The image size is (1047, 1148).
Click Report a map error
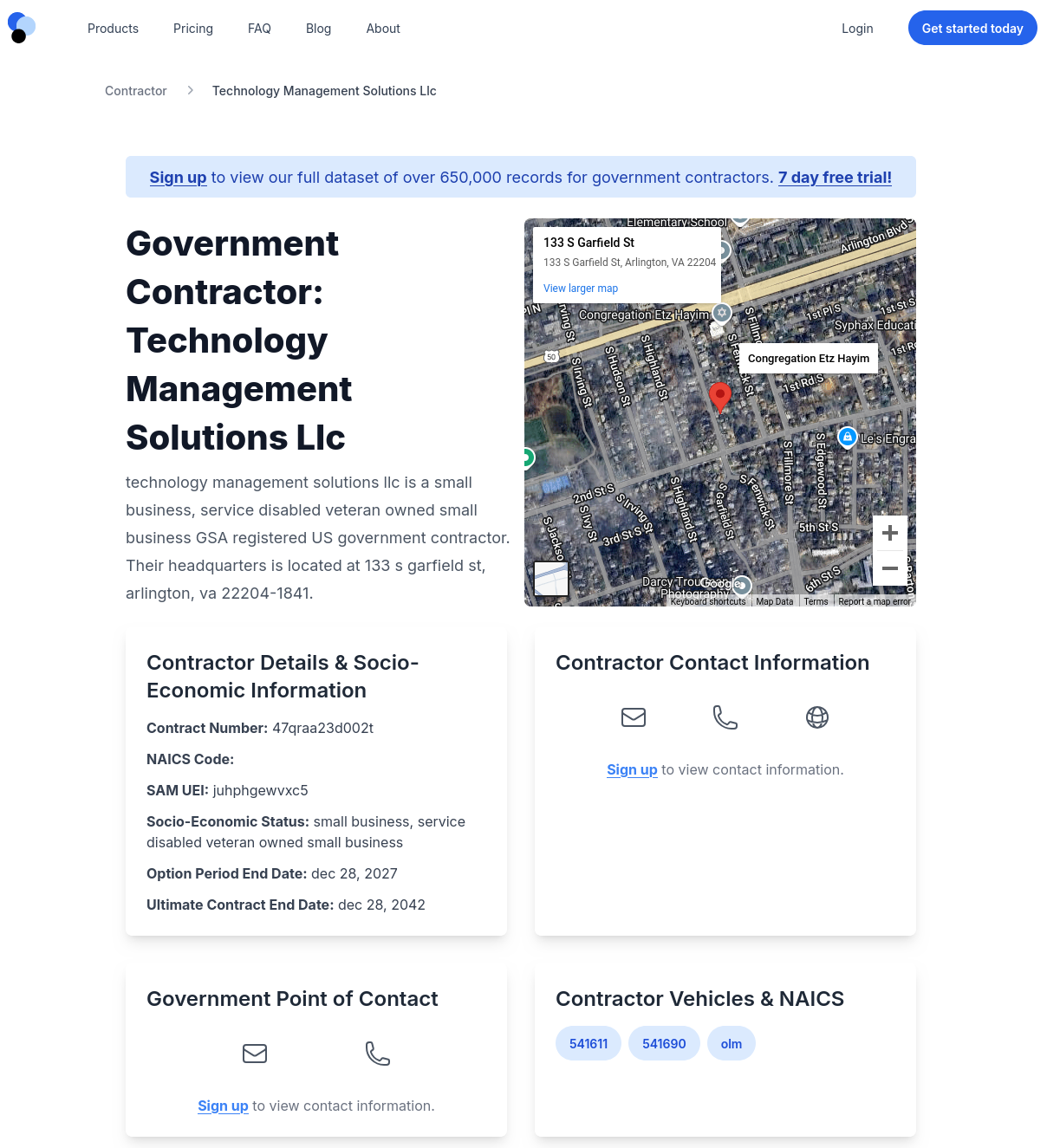tap(875, 601)
